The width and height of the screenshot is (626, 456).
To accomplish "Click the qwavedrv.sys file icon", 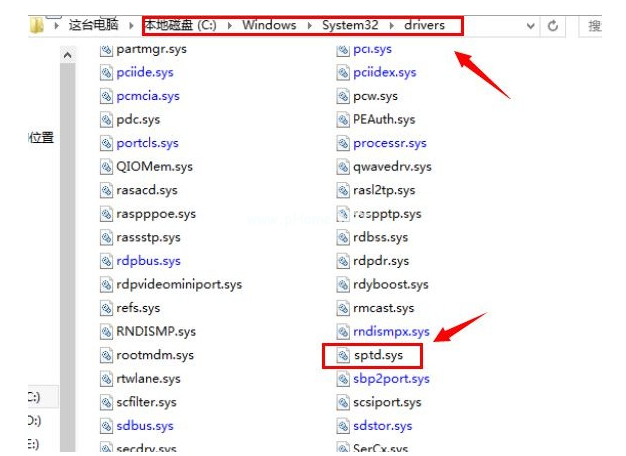I will coord(343,167).
